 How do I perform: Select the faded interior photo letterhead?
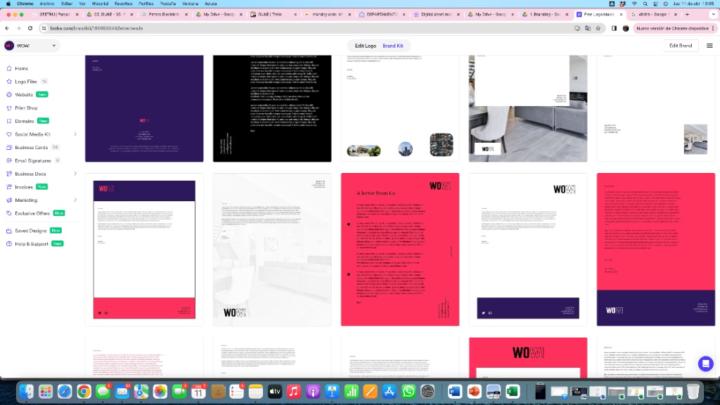point(272,249)
